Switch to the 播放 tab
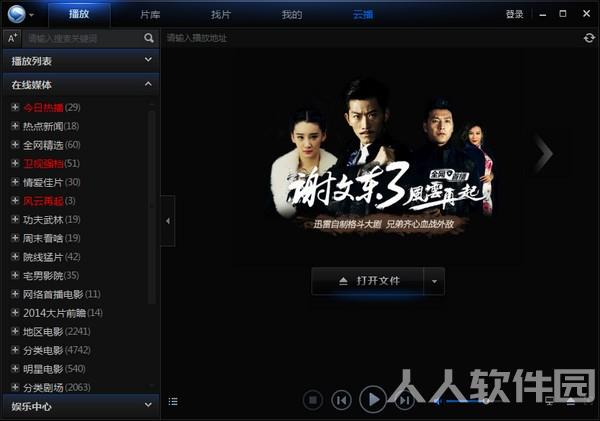The height and width of the screenshot is (421, 600). click(79, 14)
